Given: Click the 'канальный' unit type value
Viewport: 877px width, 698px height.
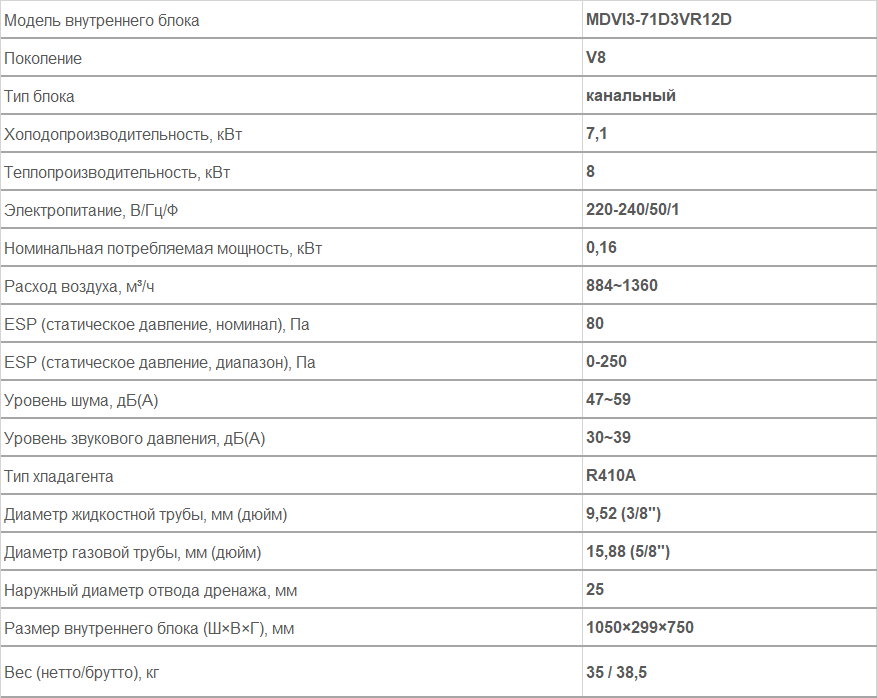Looking at the screenshot, I should pos(630,96).
